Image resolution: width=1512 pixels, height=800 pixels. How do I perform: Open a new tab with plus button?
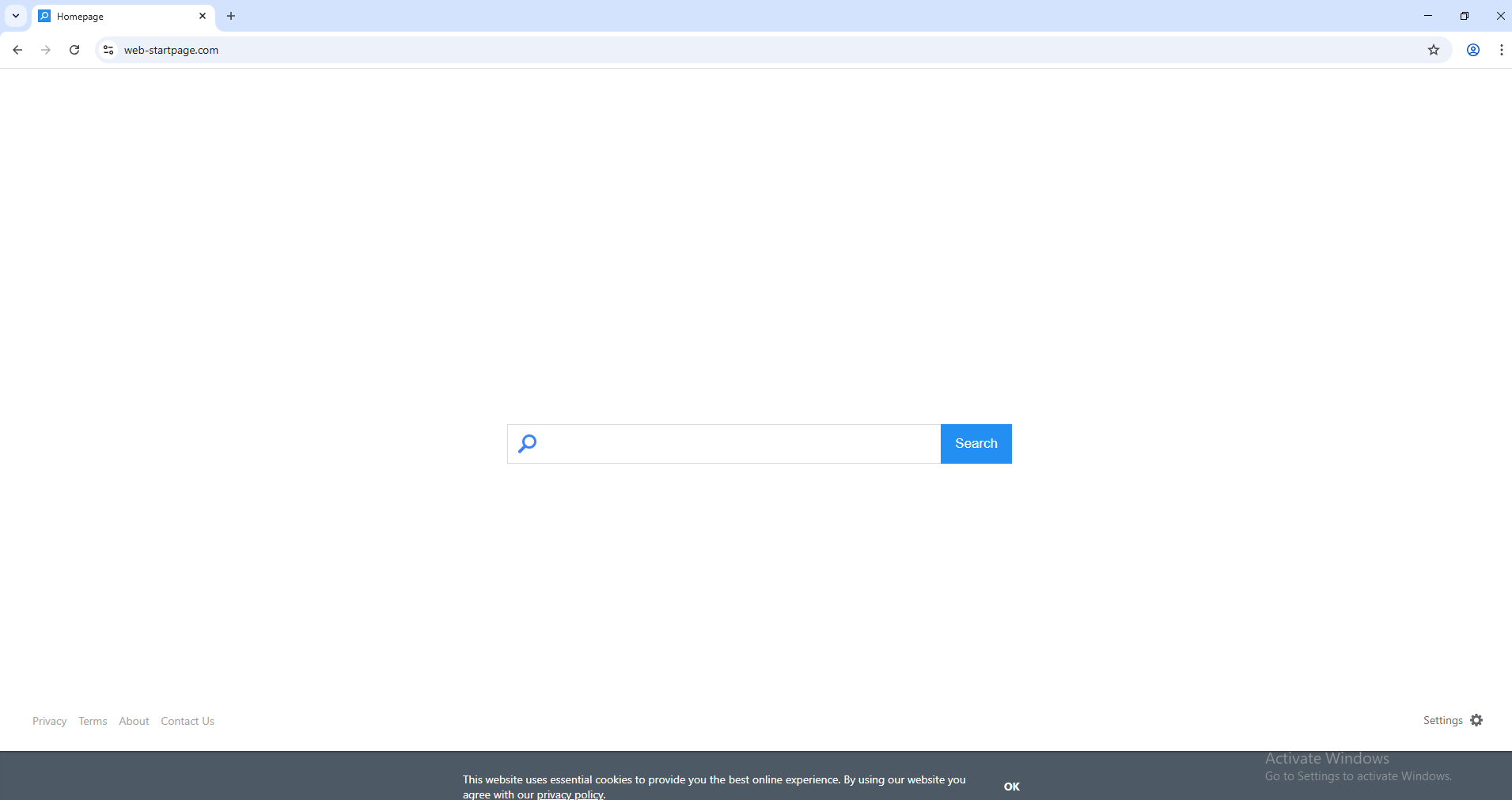click(x=231, y=16)
